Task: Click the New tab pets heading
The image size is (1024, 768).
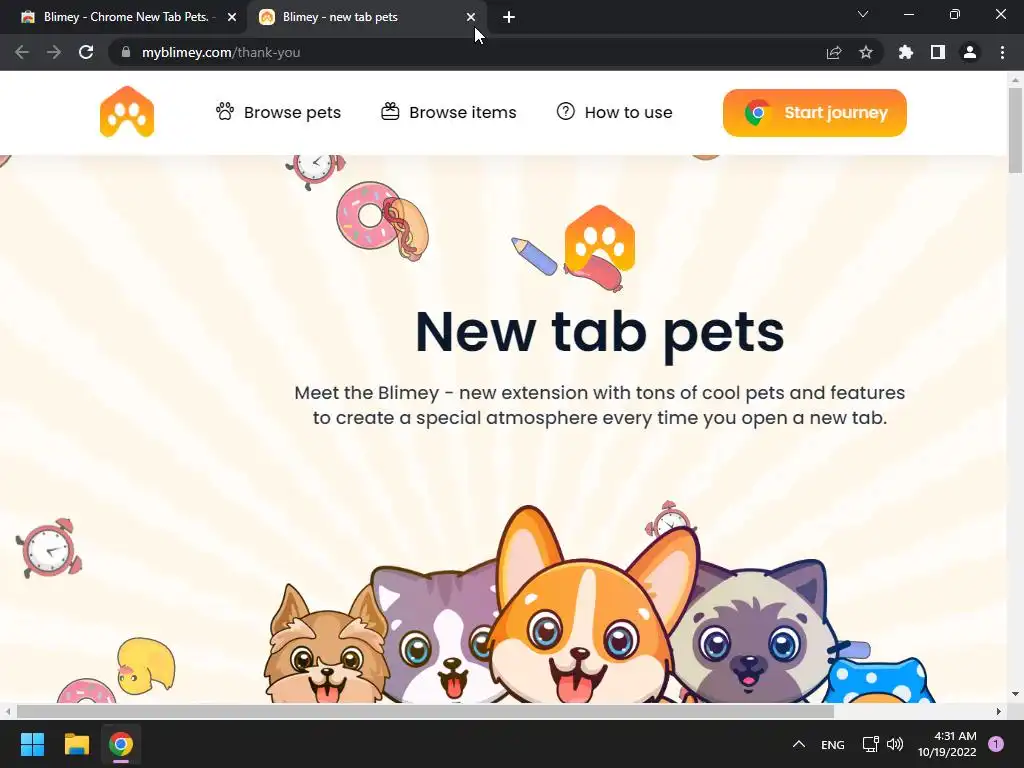Action: 600,332
